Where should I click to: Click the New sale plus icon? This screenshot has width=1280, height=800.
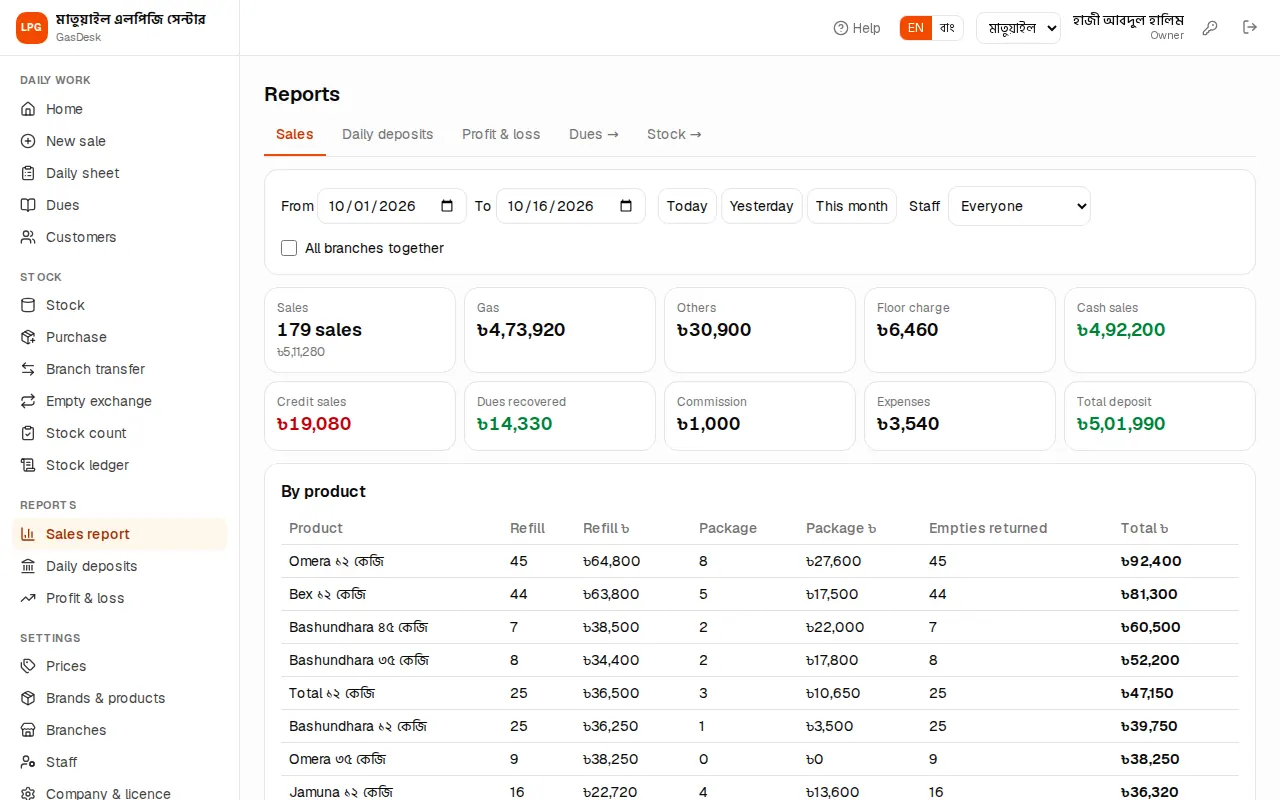(28, 141)
